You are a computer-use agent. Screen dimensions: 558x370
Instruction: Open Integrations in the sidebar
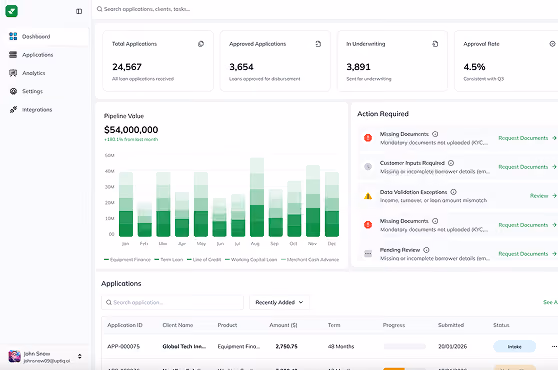point(46,110)
